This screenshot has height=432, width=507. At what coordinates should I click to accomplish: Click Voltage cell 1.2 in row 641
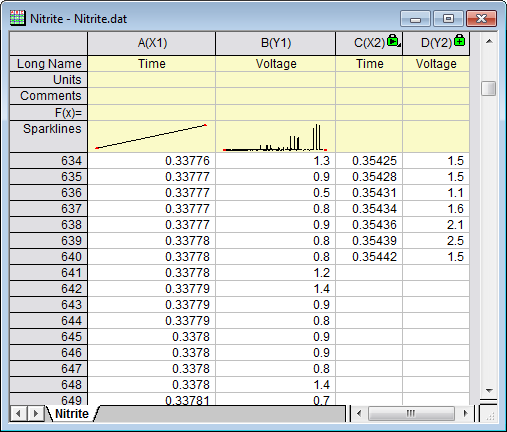[276, 273]
